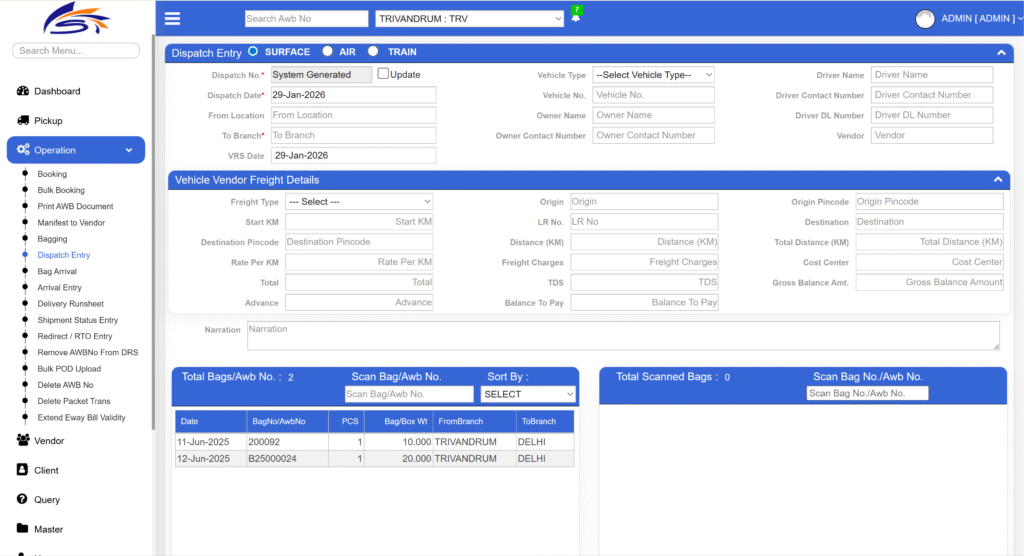Screen dimensions: 1024x556
Task: Click the admin user avatar icon
Action: 925,19
